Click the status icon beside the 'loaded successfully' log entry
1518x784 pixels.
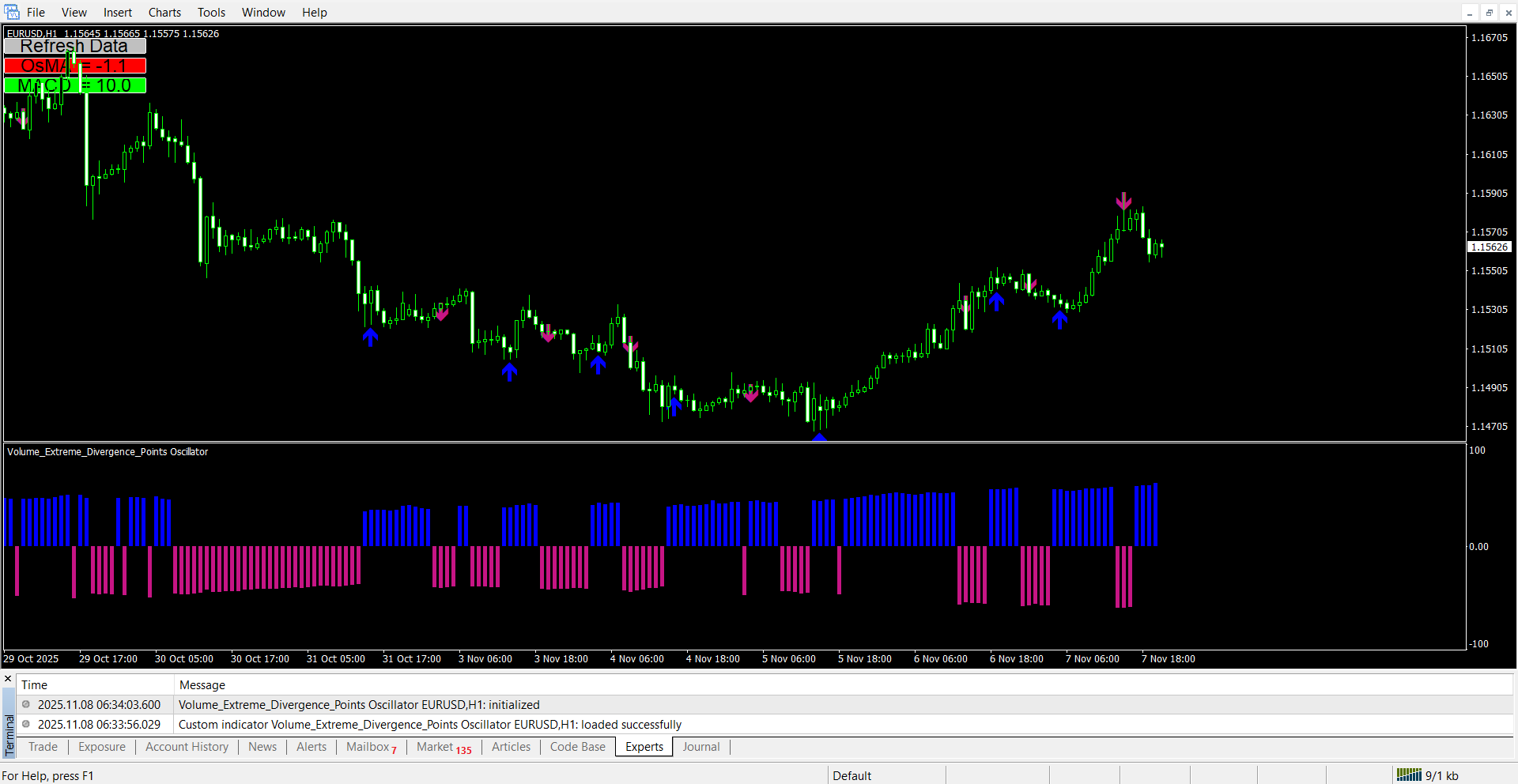pyautogui.click(x=26, y=724)
